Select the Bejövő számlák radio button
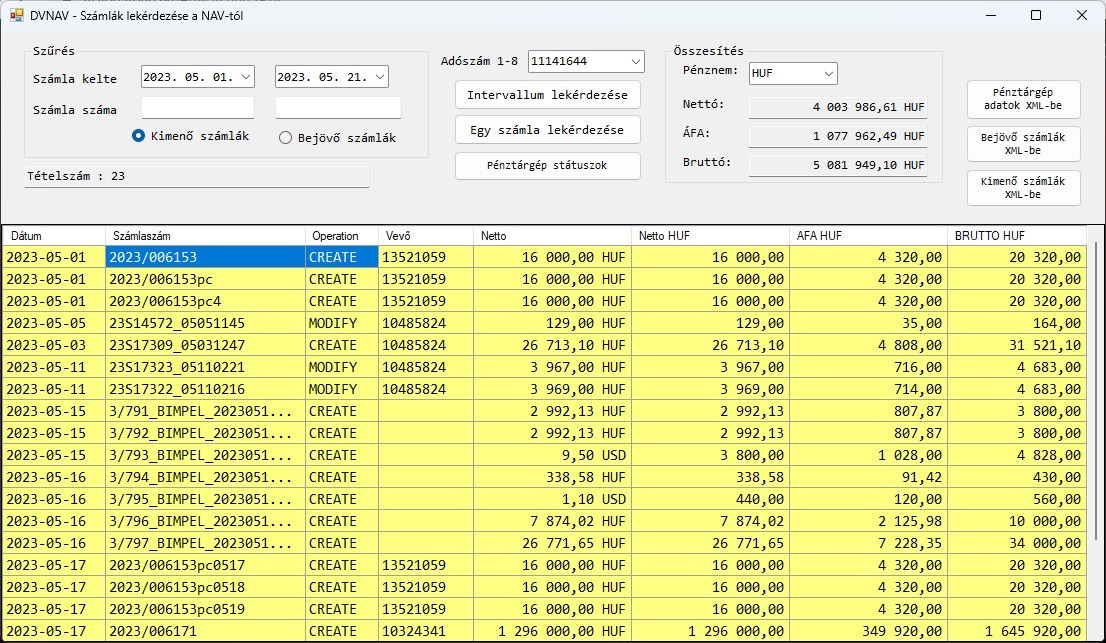 (285, 138)
